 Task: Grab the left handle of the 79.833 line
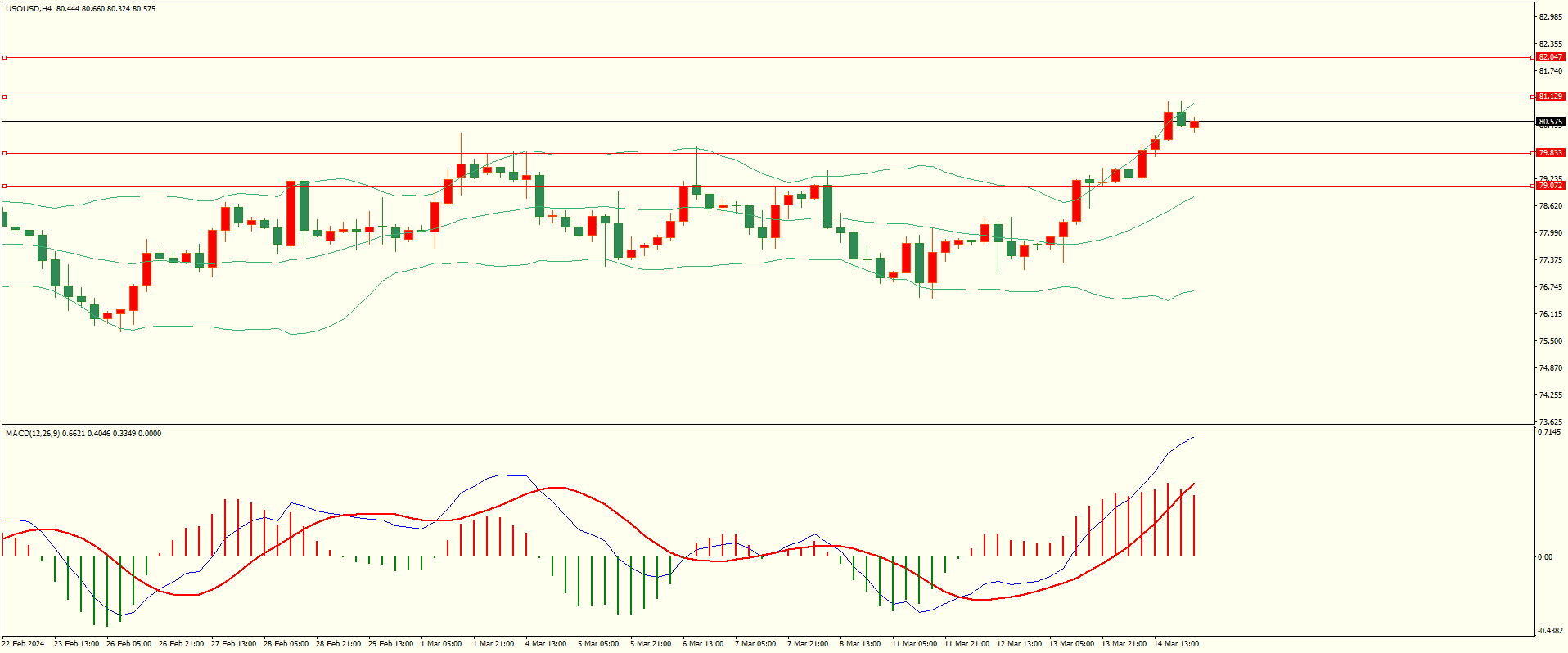(4, 153)
